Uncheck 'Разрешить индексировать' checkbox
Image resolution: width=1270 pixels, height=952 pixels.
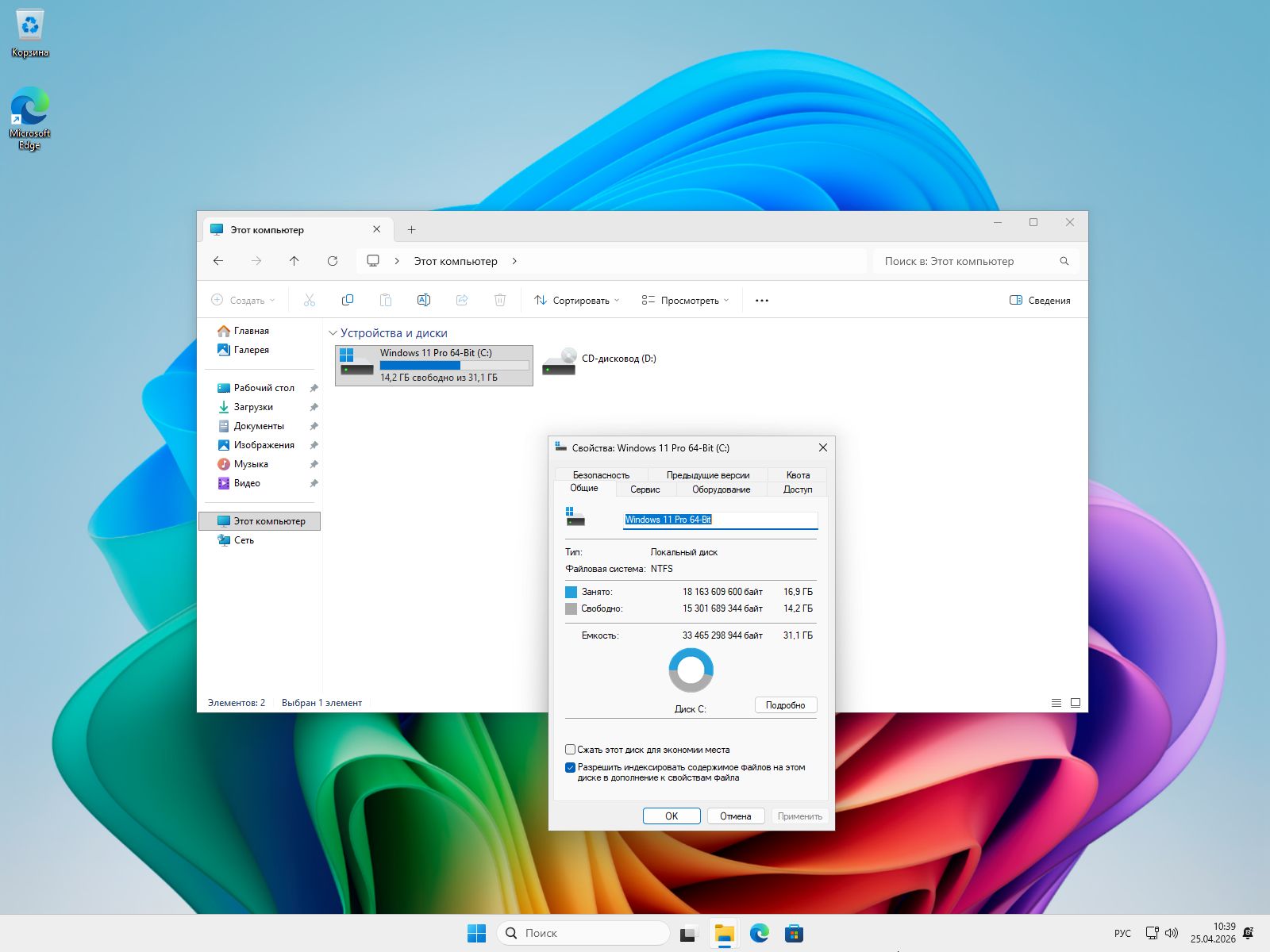click(570, 768)
